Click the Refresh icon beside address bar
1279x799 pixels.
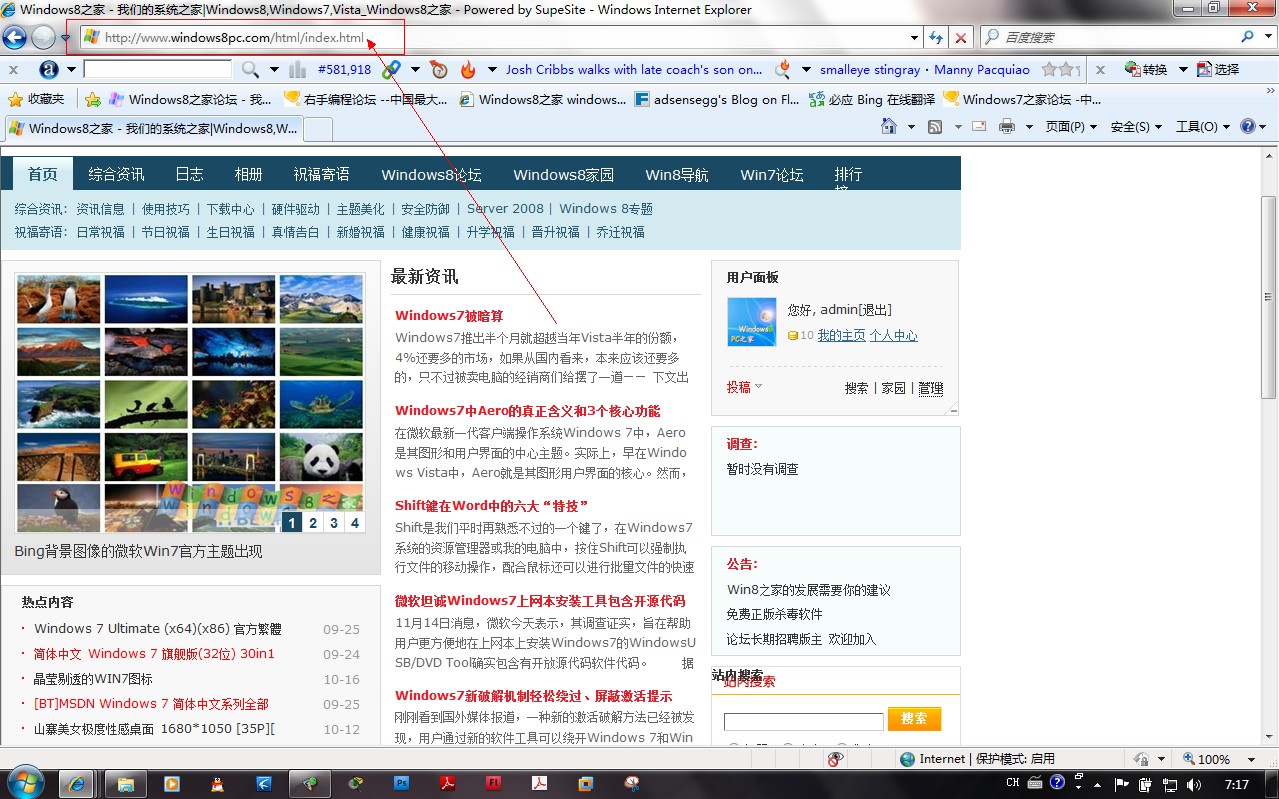click(936, 36)
